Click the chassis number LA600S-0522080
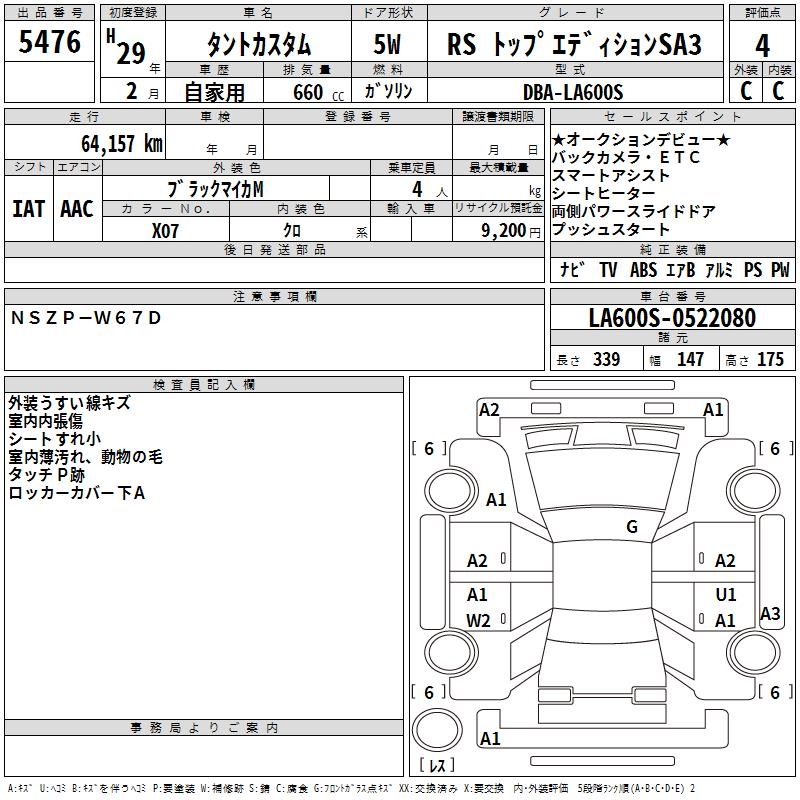800x800 pixels. click(671, 319)
